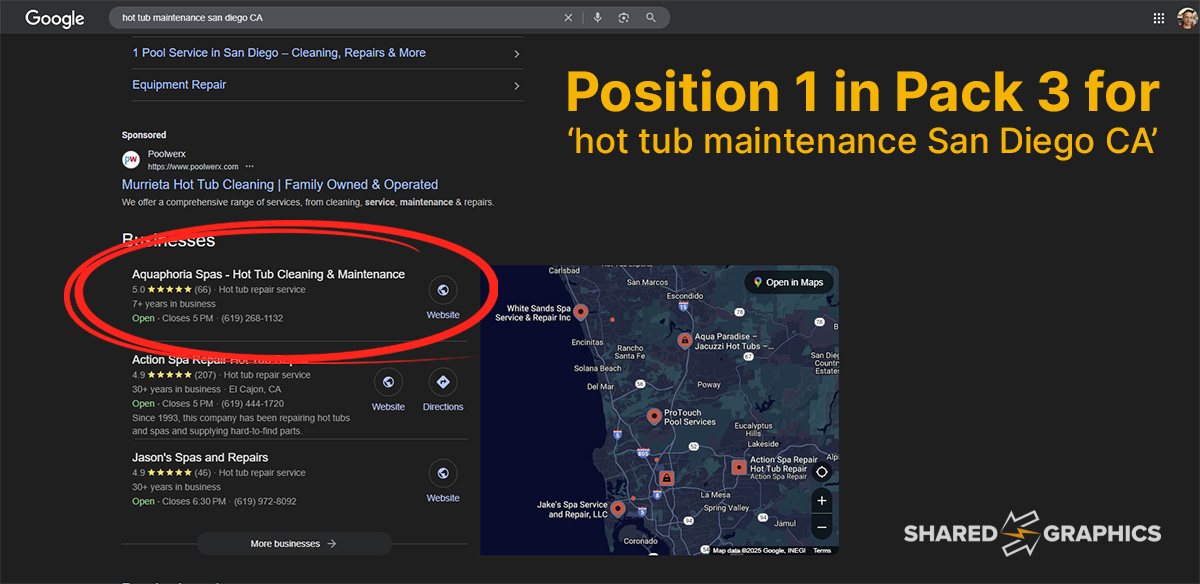Click Jason's Spas phone (619) 972-8092
Viewport: 1200px width, 584px height.
pyautogui.click(x=265, y=502)
